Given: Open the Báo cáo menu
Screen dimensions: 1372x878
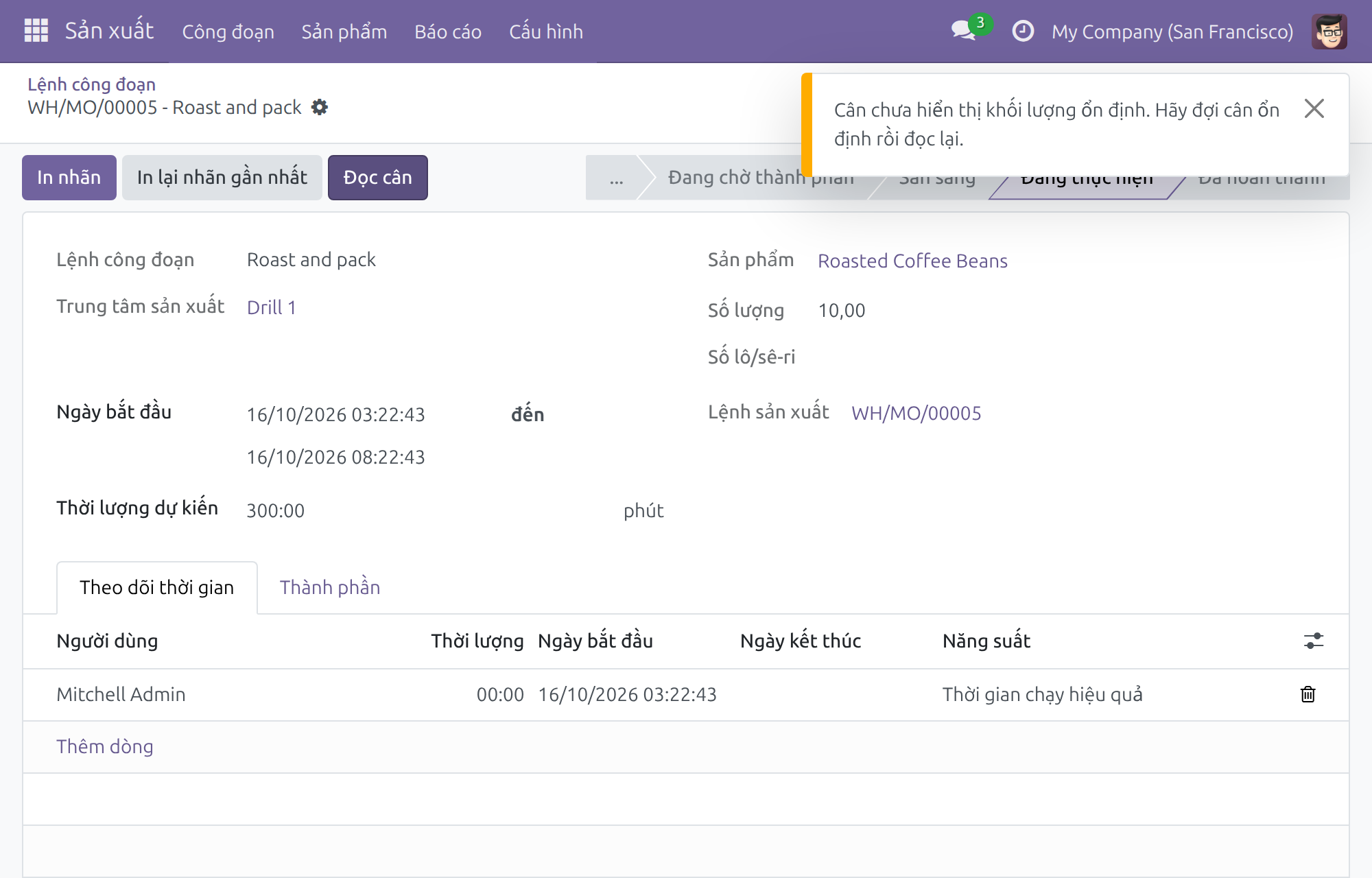Looking at the screenshot, I should tap(448, 32).
